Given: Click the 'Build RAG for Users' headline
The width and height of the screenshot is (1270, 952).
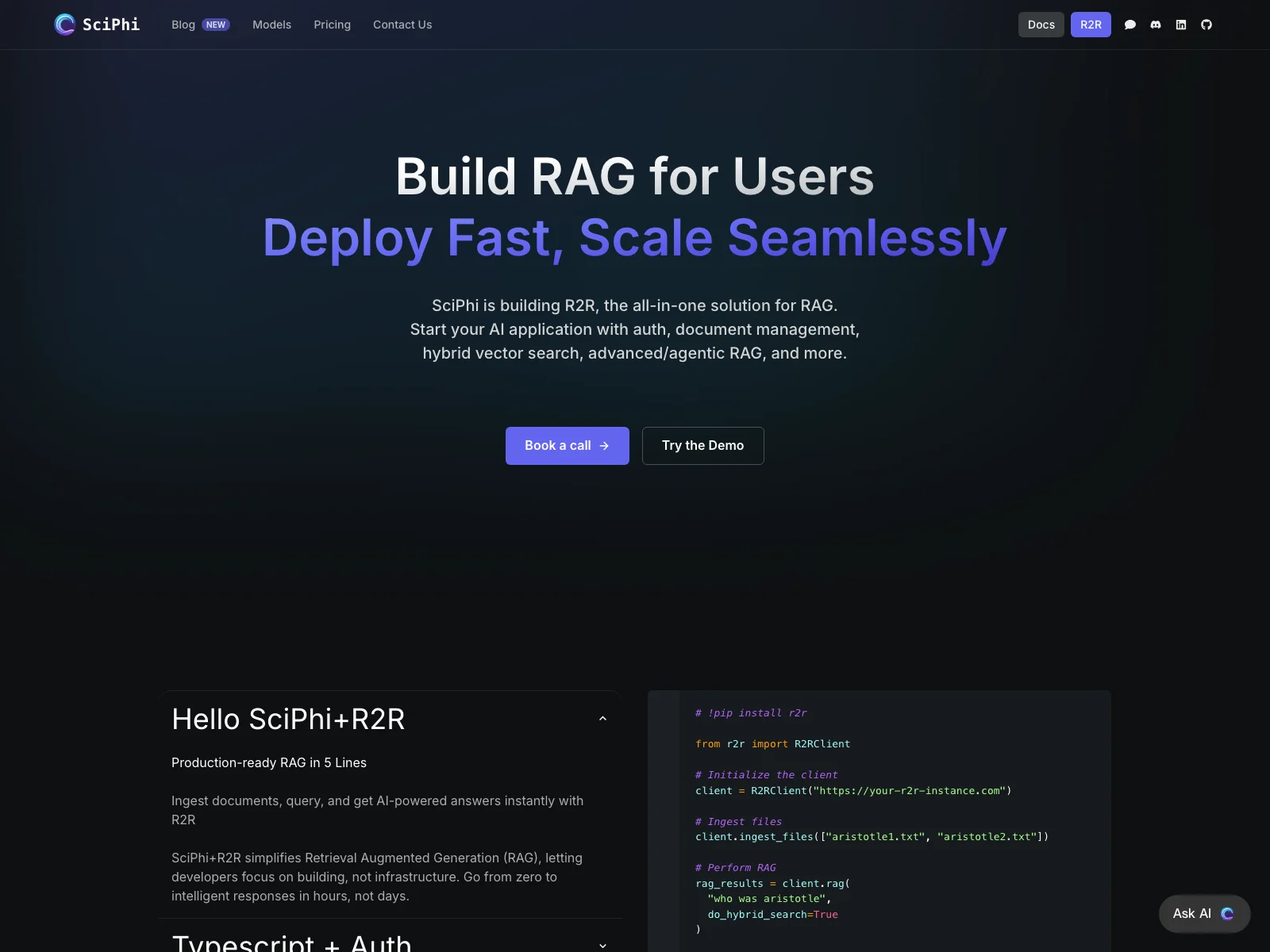Looking at the screenshot, I should [635, 176].
